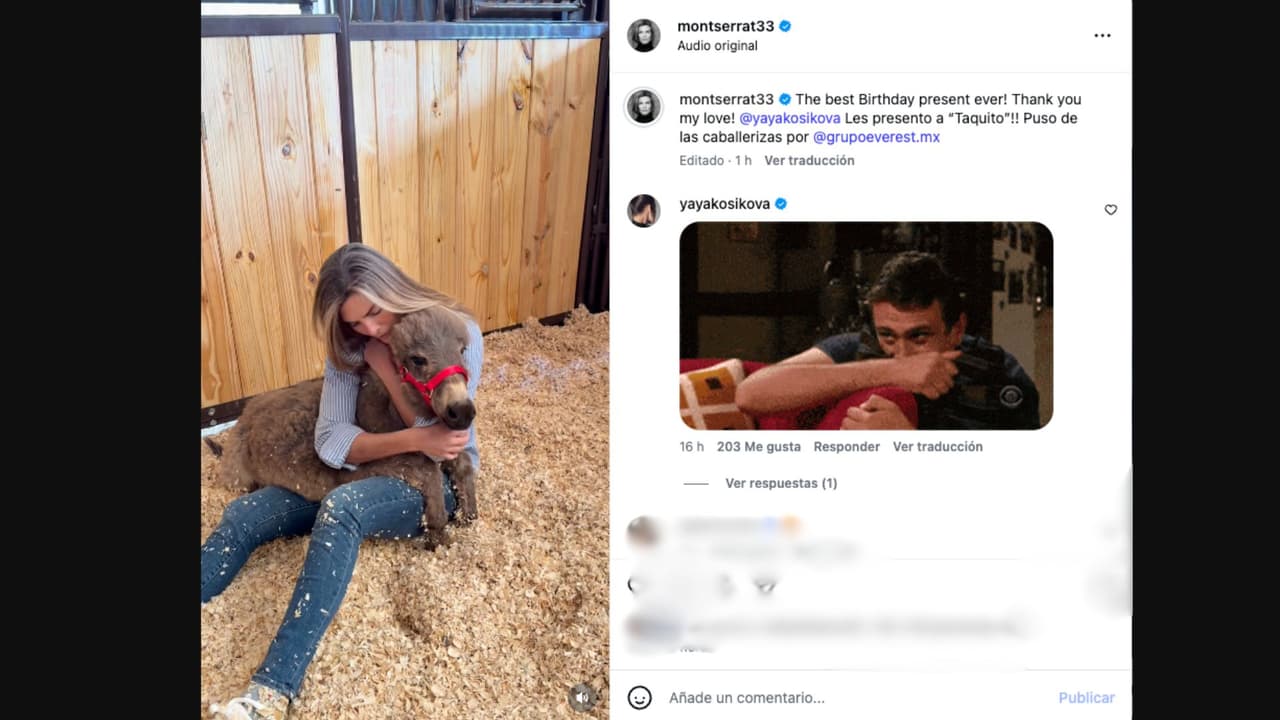The height and width of the screenshot is (720, 1280).
Task: Click montserrat33's profile picture in header
Action: pyautogui.click(x=644, y=35)
